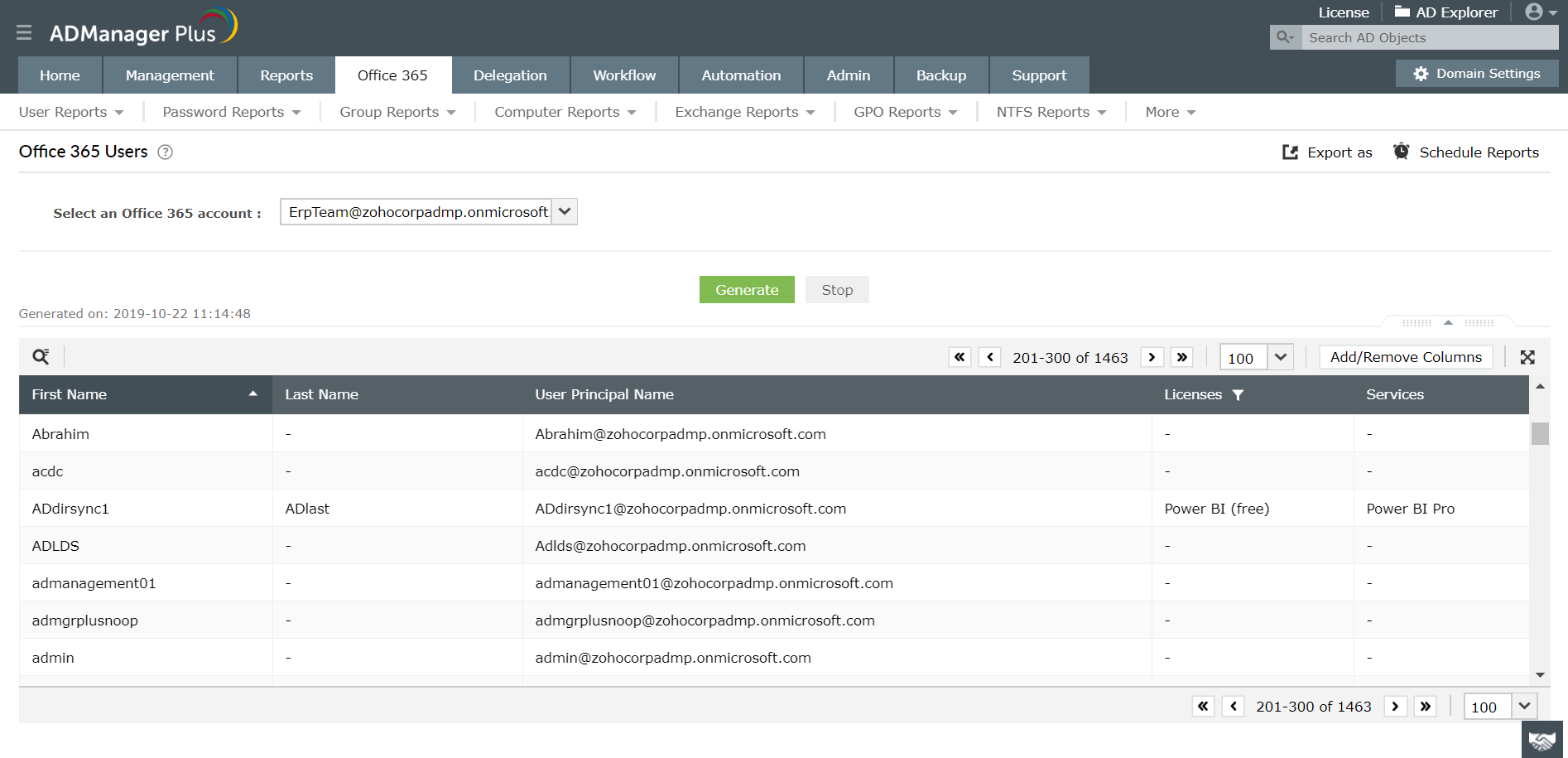
Task: Click the Export as icon
Action: (x=1290, y=152)
